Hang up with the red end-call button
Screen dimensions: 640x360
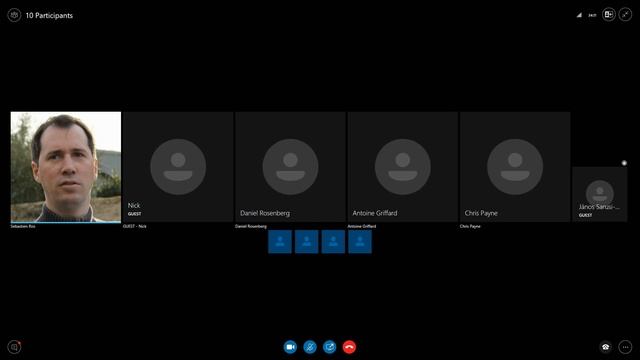point(349,347)
